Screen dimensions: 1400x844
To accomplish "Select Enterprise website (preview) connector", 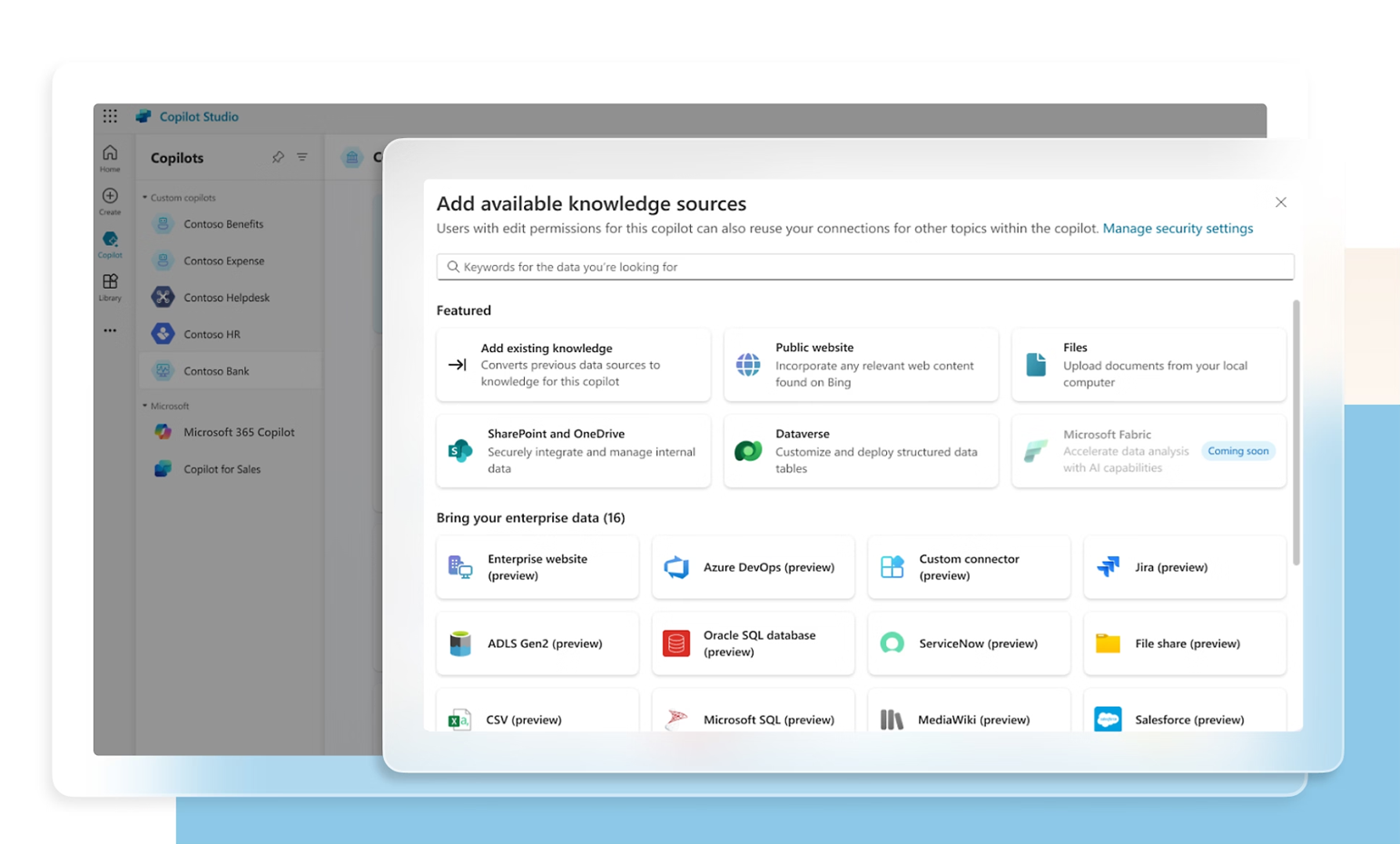I will [537, 567].
